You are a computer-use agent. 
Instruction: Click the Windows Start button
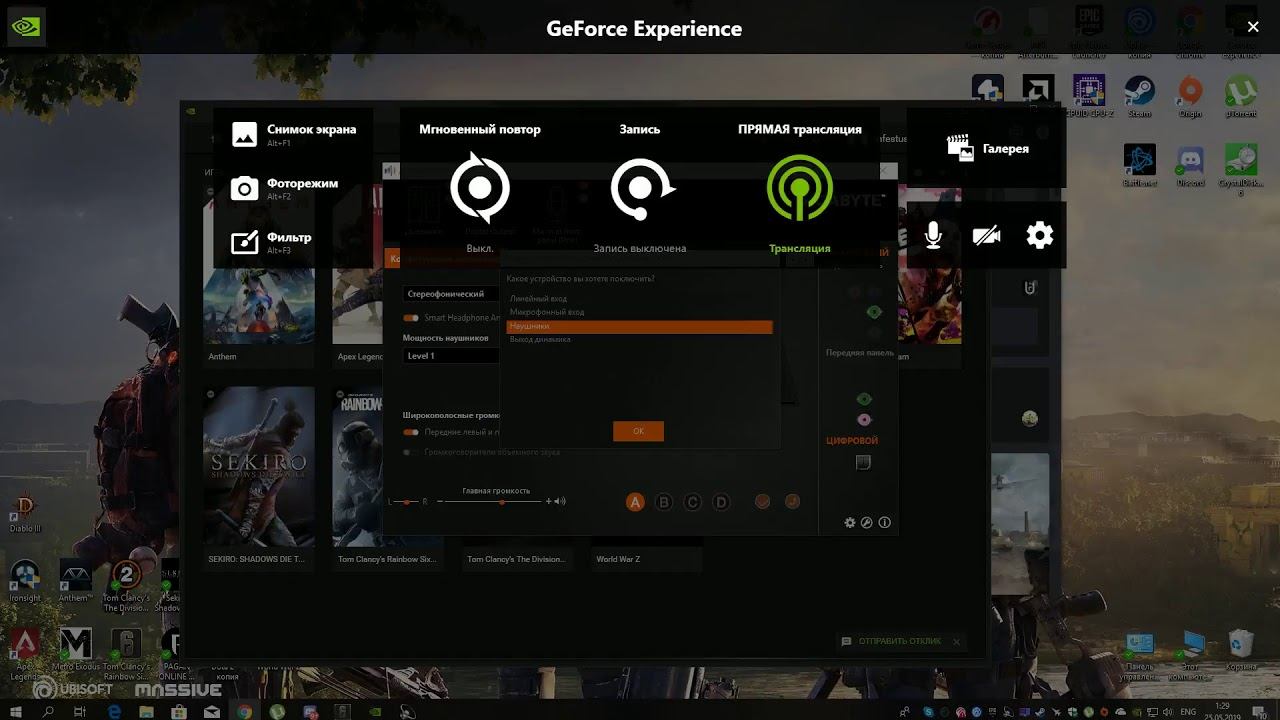click(17, 711)
